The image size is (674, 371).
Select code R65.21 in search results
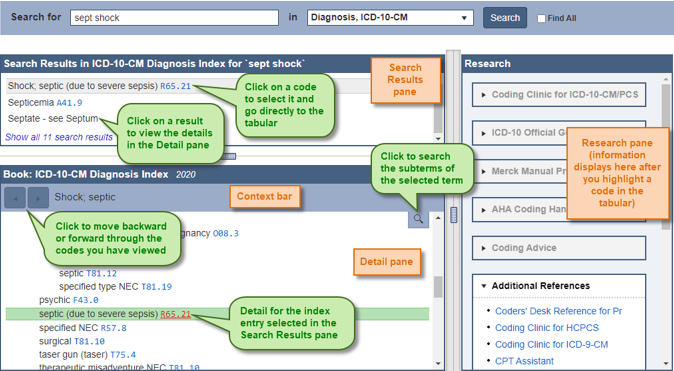pos(175,86)
